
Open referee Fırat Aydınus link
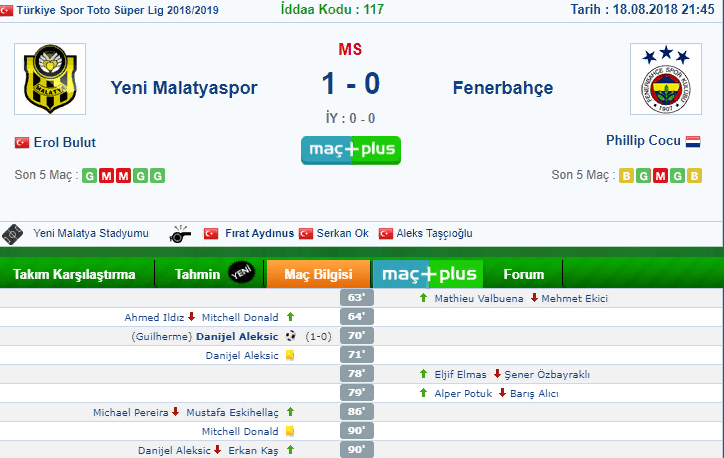(259, 234)
